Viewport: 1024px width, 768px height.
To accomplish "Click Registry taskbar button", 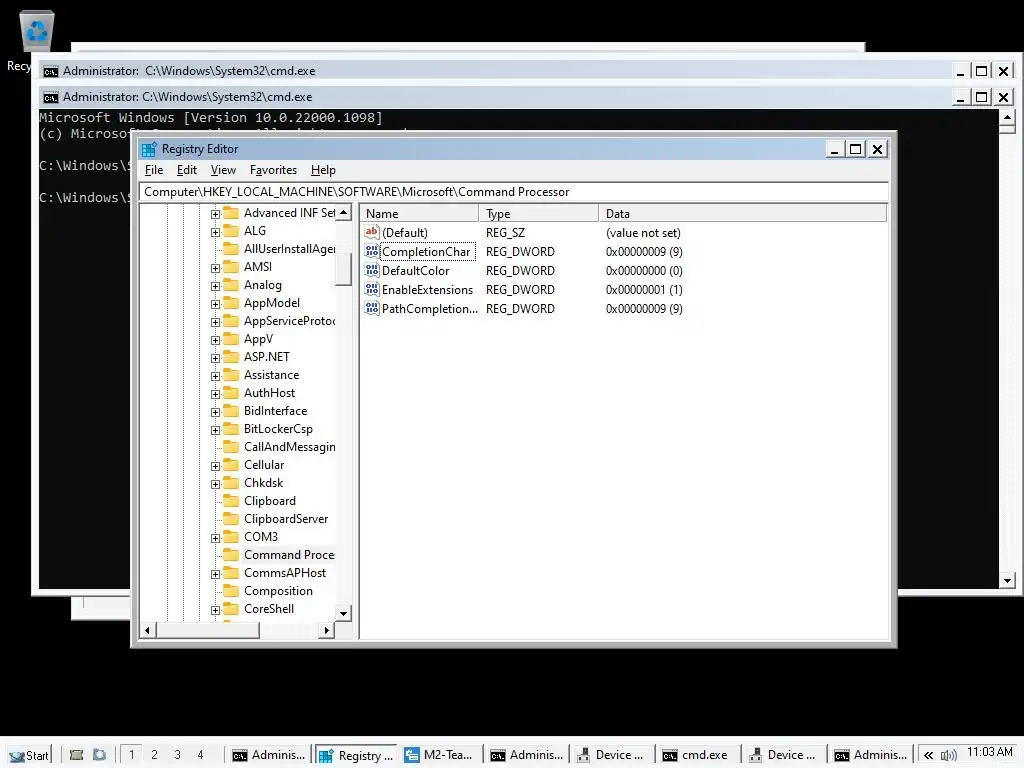I will (x=355, y=755).
